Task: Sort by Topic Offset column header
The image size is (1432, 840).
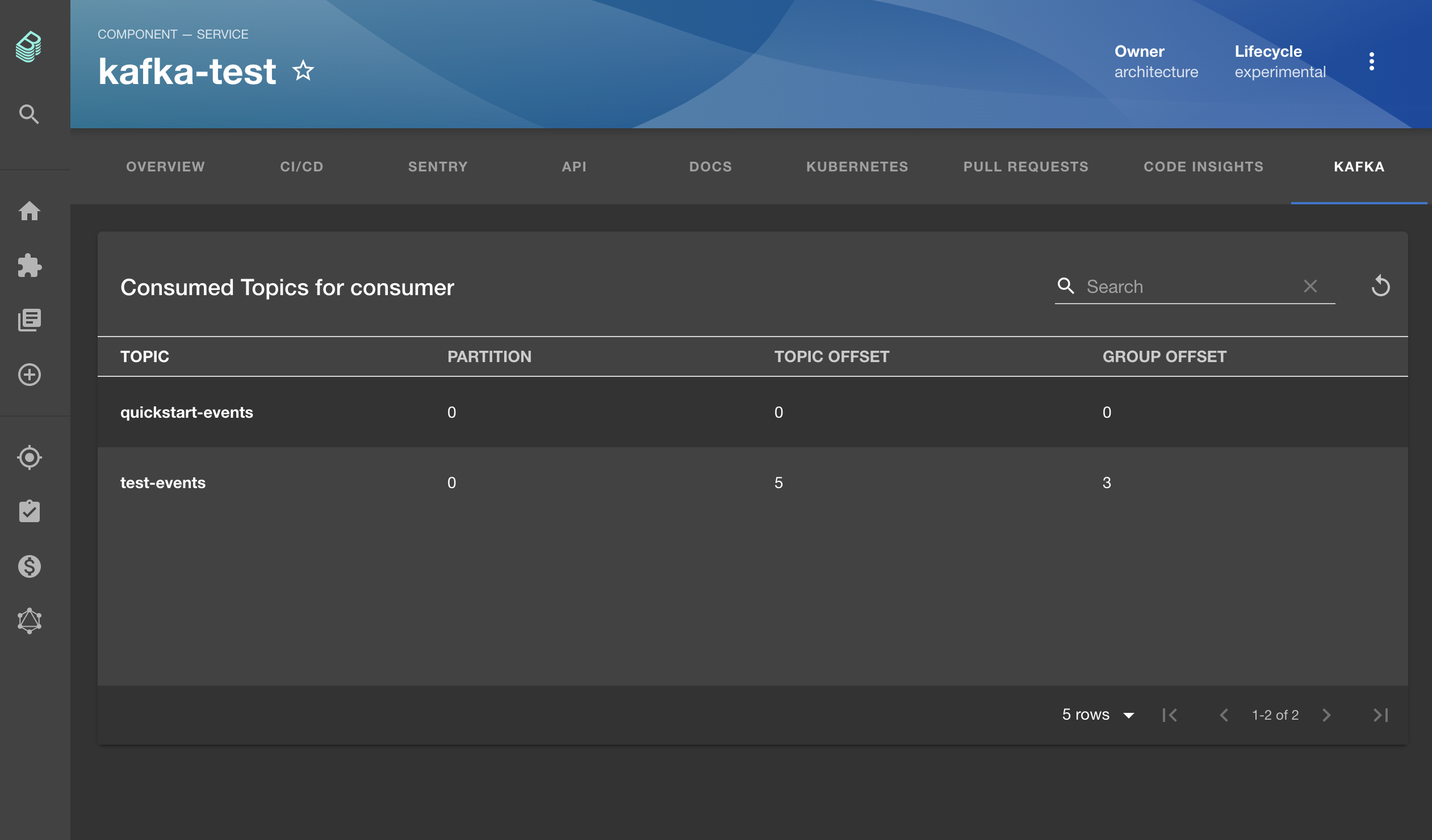Action: pyautogui.click(x=831, y=356)
